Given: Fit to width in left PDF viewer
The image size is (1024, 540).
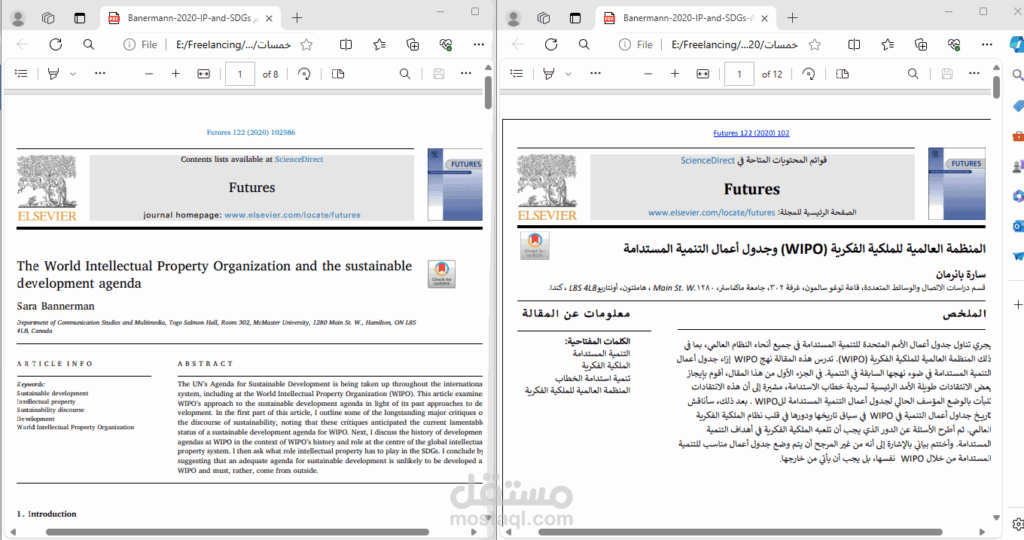Looking at the screenshot, I should coord(204,74).
